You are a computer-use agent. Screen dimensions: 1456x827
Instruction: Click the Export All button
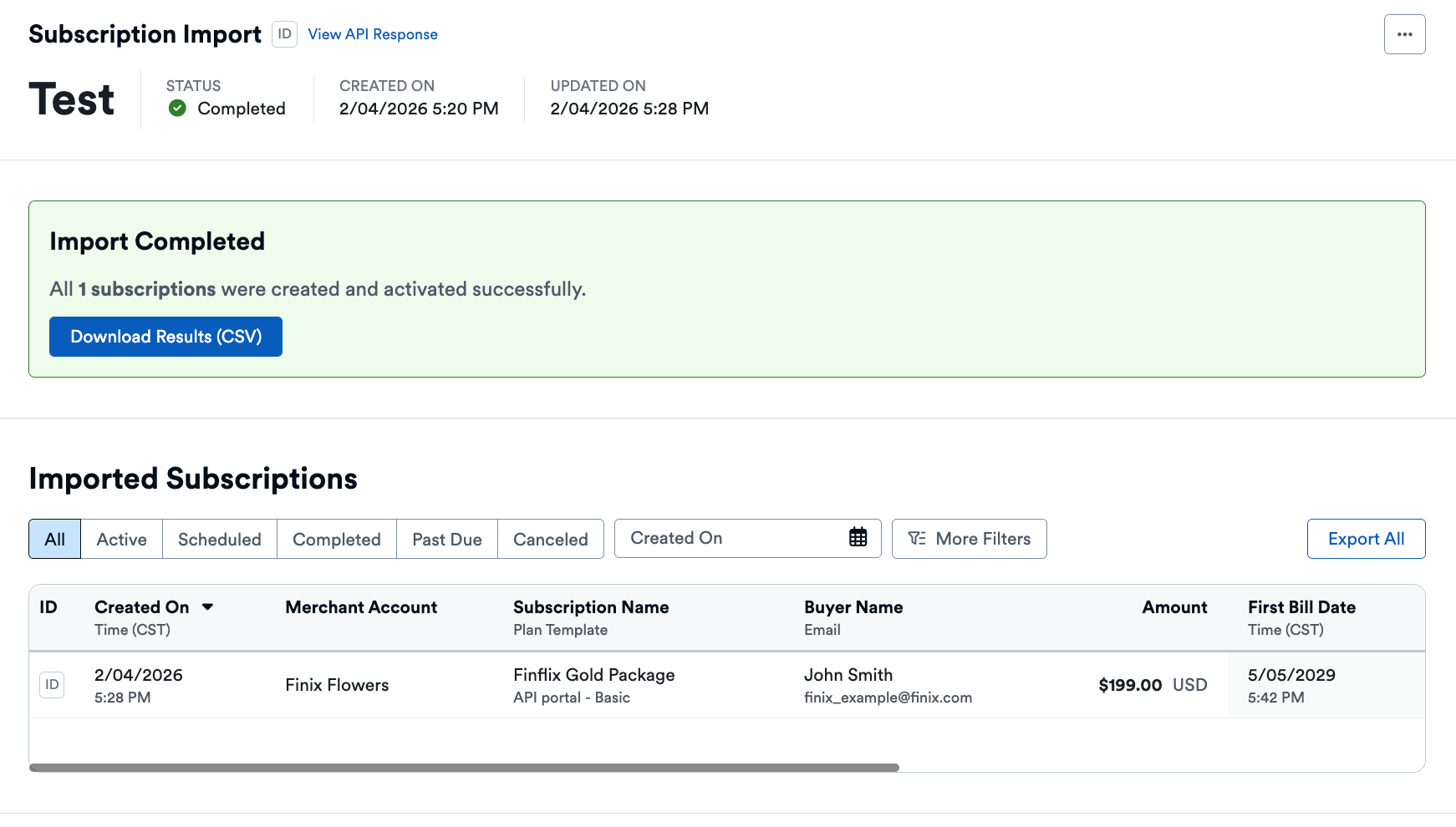(1366, 538)
